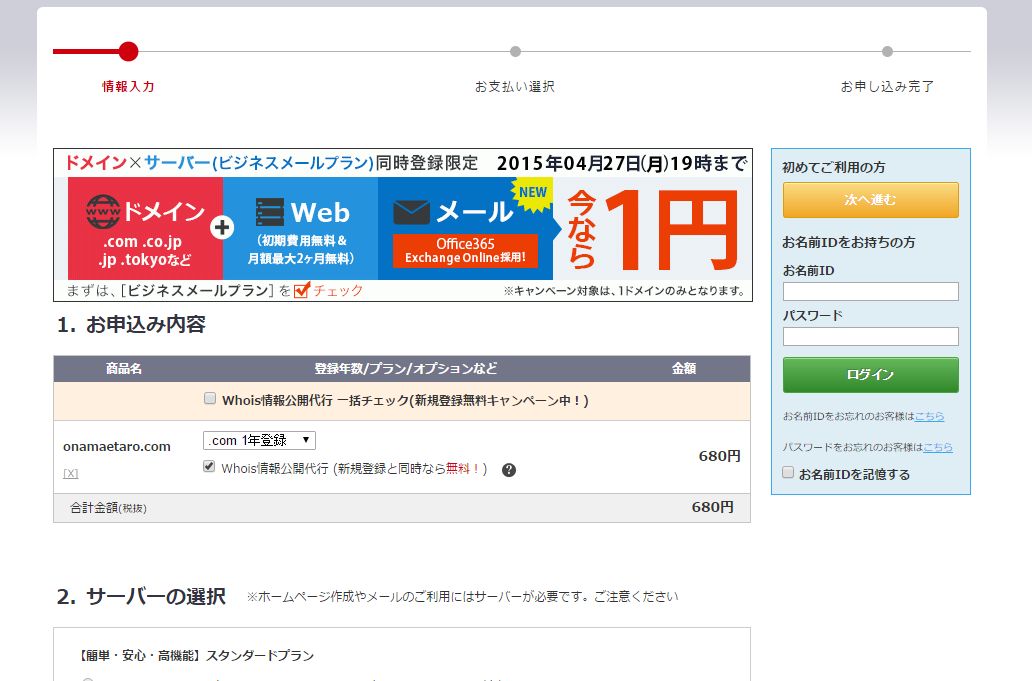1032x681 pixels.
Task: Open the .com 1年登録 dropdown
Action: click(x=259, y=440)
